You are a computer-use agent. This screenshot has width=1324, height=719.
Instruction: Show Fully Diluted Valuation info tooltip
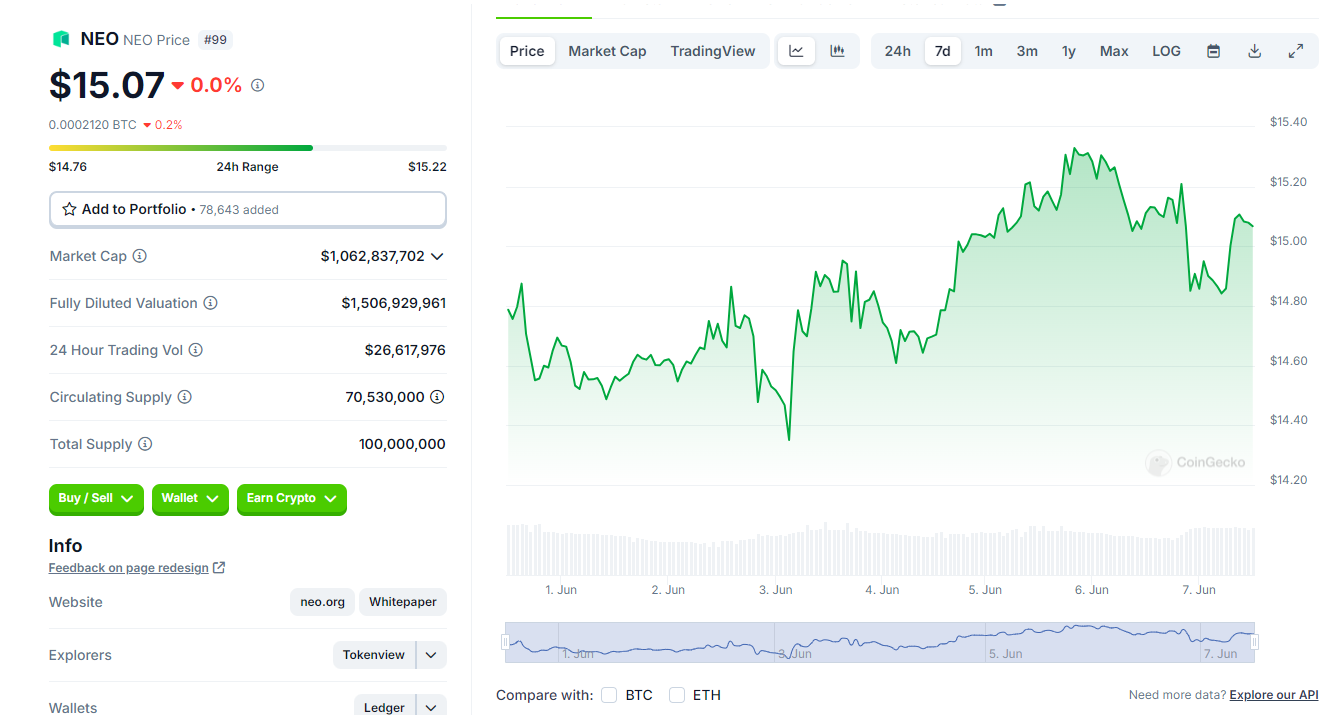[x=210, y=303]
